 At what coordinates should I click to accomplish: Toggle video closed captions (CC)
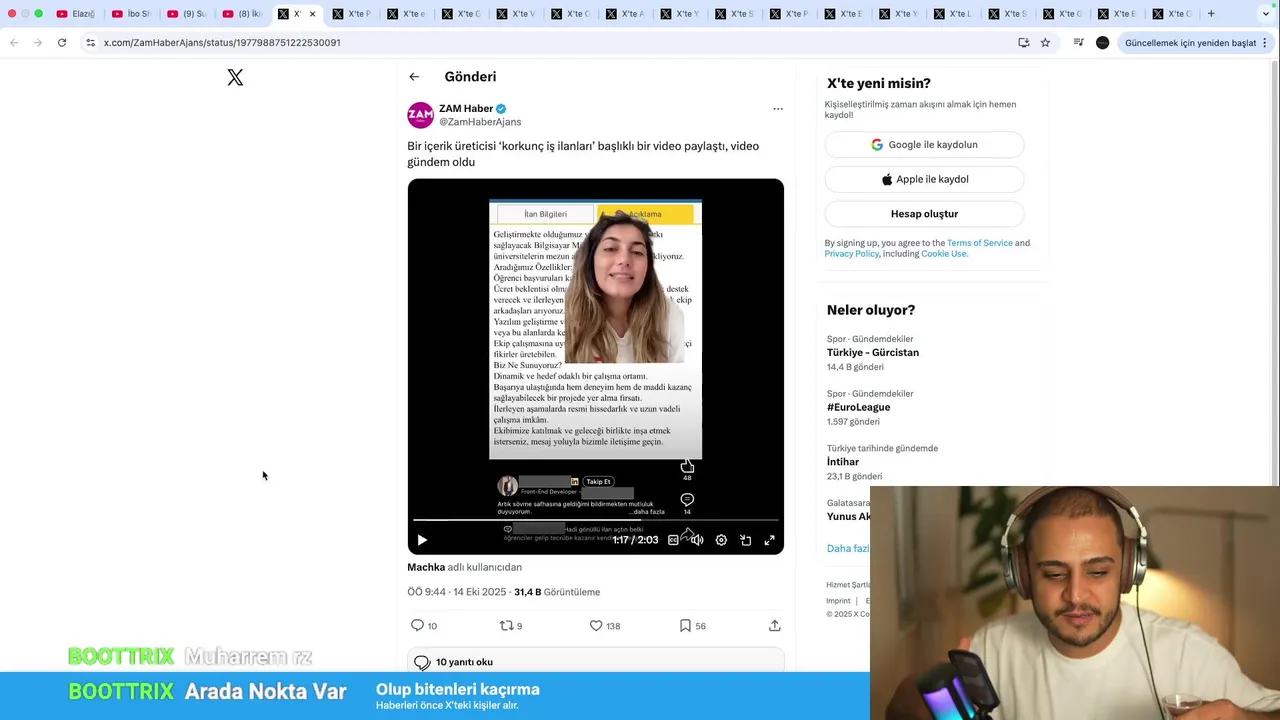(x=673, y=540)
